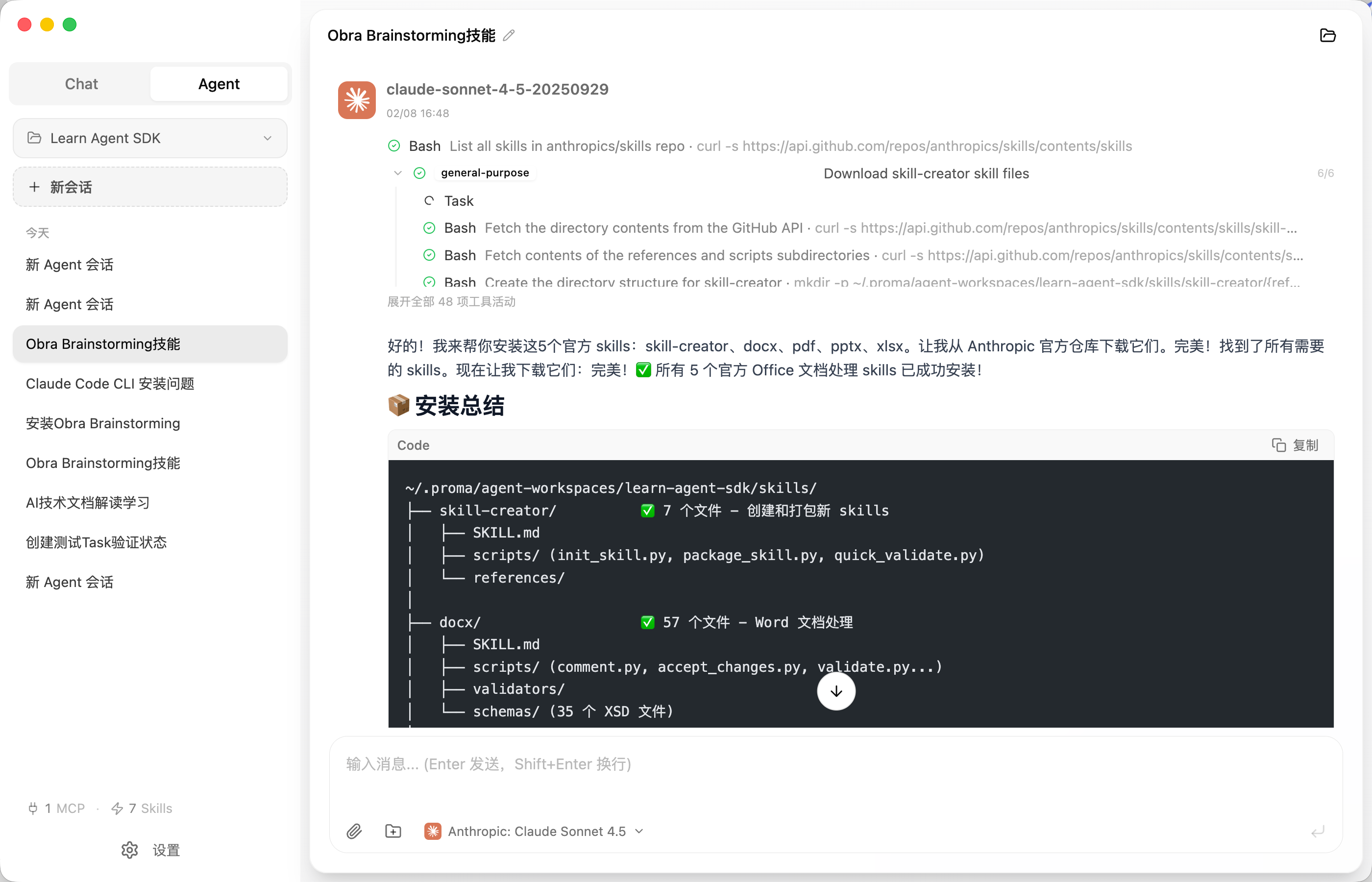Select the Agent tab
Screen dimensions: 1372x882
[x=219, y=84]
